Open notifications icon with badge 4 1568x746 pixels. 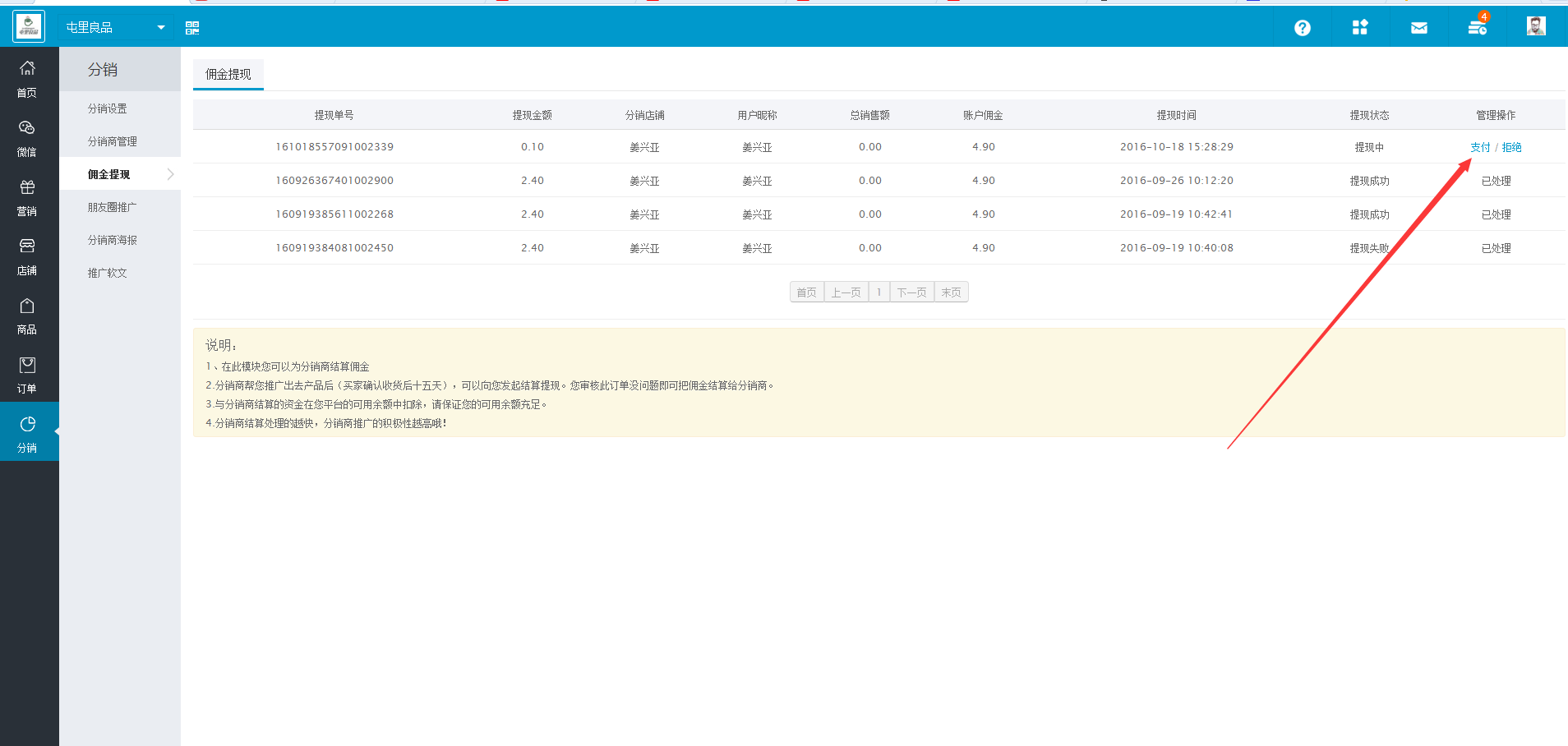point(1478,26)
